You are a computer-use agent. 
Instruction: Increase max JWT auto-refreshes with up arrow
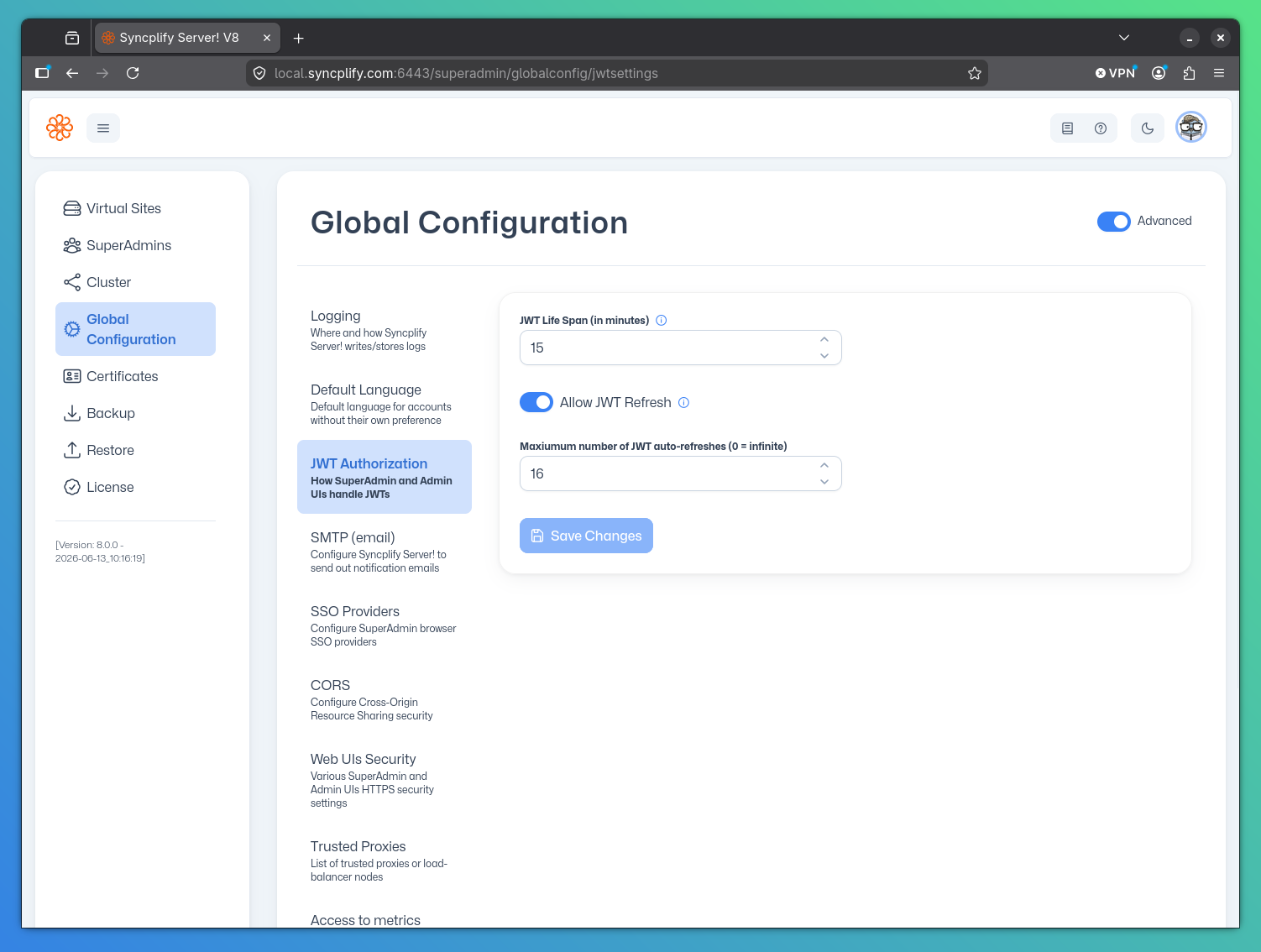click(824, 465)
